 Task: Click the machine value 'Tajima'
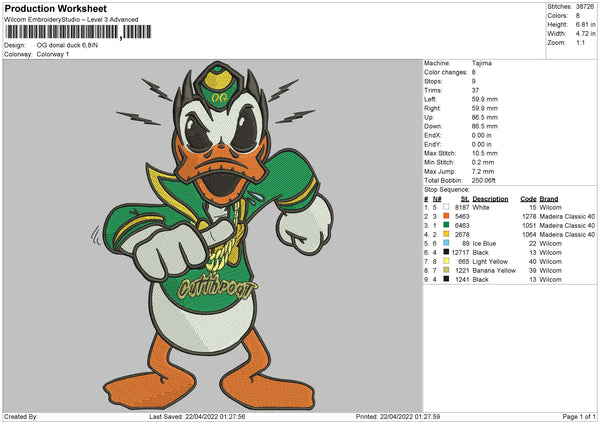coord(482,63)
